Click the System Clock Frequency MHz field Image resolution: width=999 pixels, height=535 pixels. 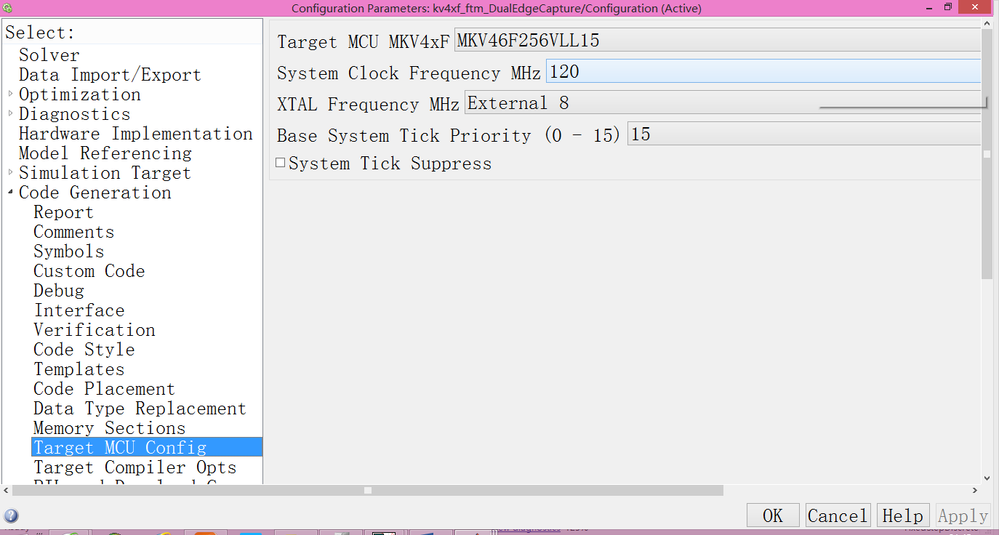coord(763,72)
